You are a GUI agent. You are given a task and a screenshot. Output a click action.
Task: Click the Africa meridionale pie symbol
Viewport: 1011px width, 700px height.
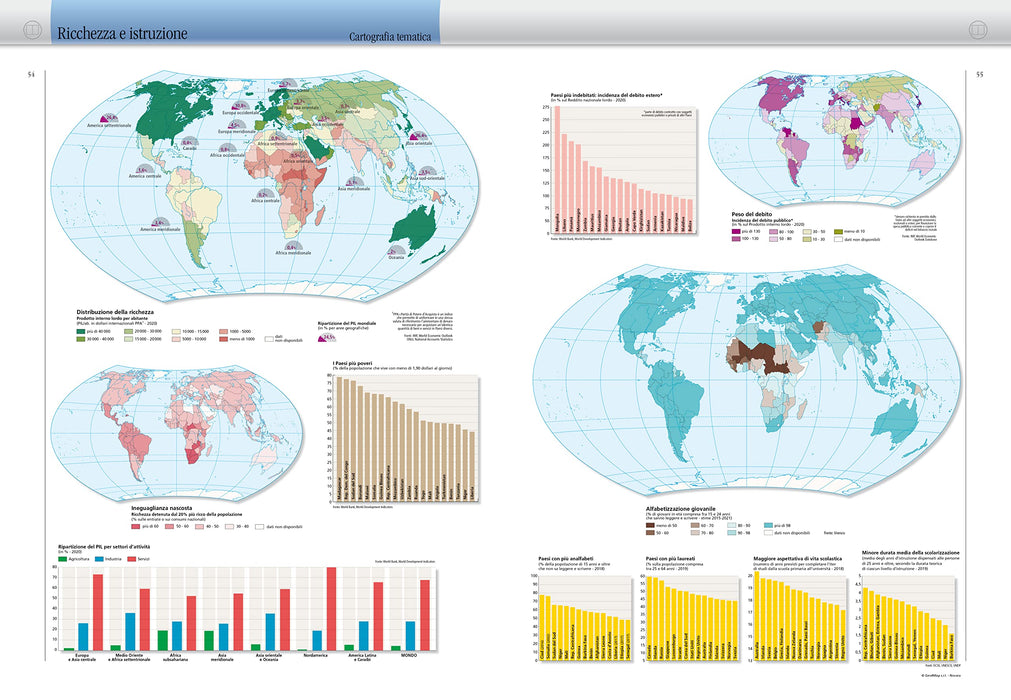[292, 246]
